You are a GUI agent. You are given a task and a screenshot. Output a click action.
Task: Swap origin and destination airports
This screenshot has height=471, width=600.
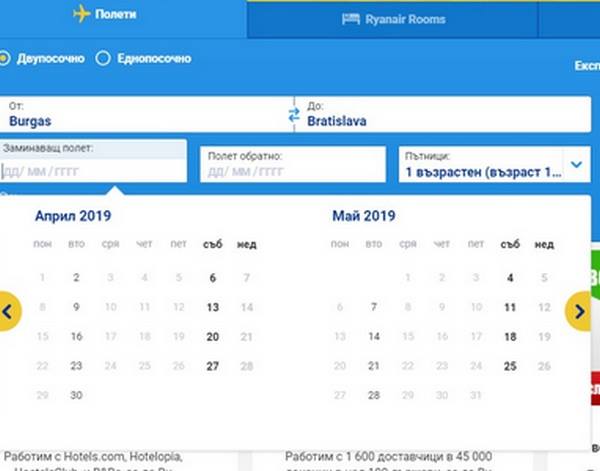point(294,115)
